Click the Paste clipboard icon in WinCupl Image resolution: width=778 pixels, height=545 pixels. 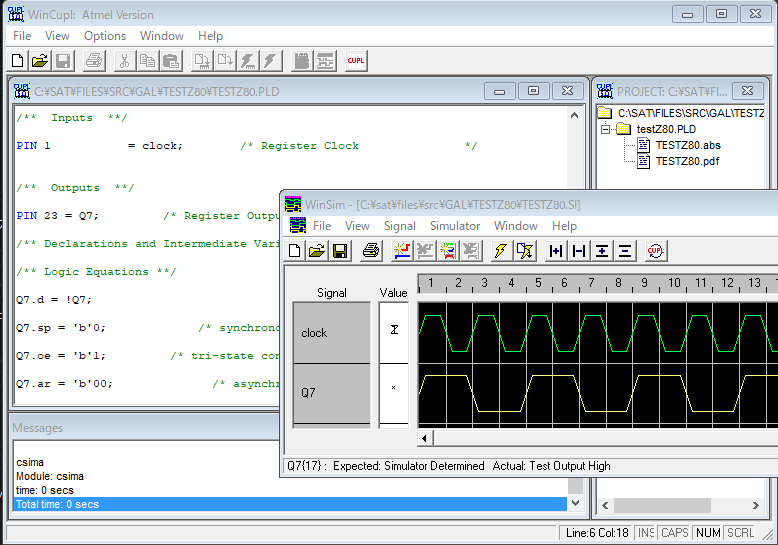171,61
